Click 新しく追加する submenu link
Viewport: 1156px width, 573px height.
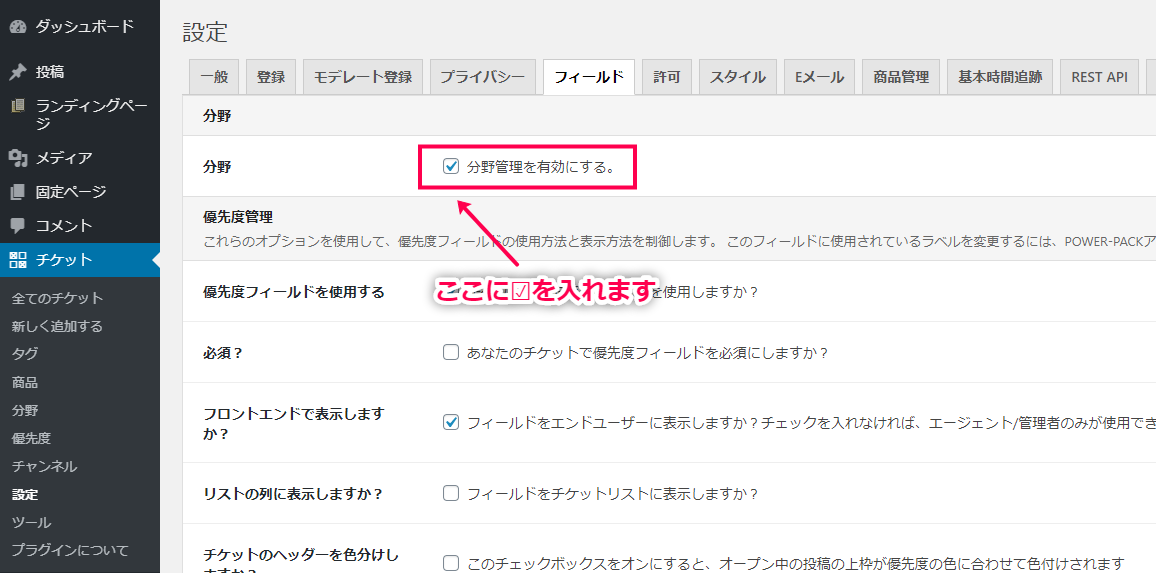(x=58, y=326)
